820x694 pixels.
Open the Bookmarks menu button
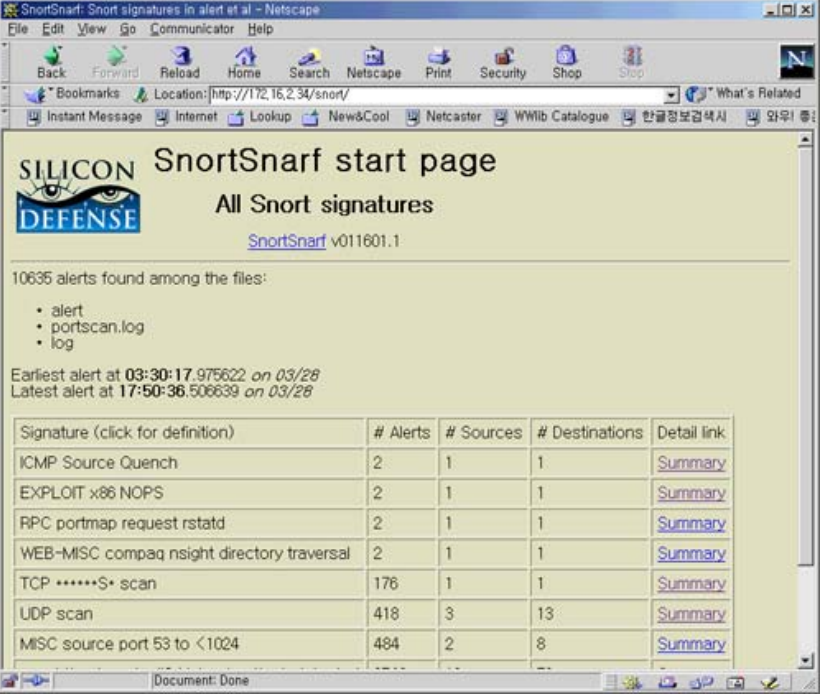click(73, 94)
